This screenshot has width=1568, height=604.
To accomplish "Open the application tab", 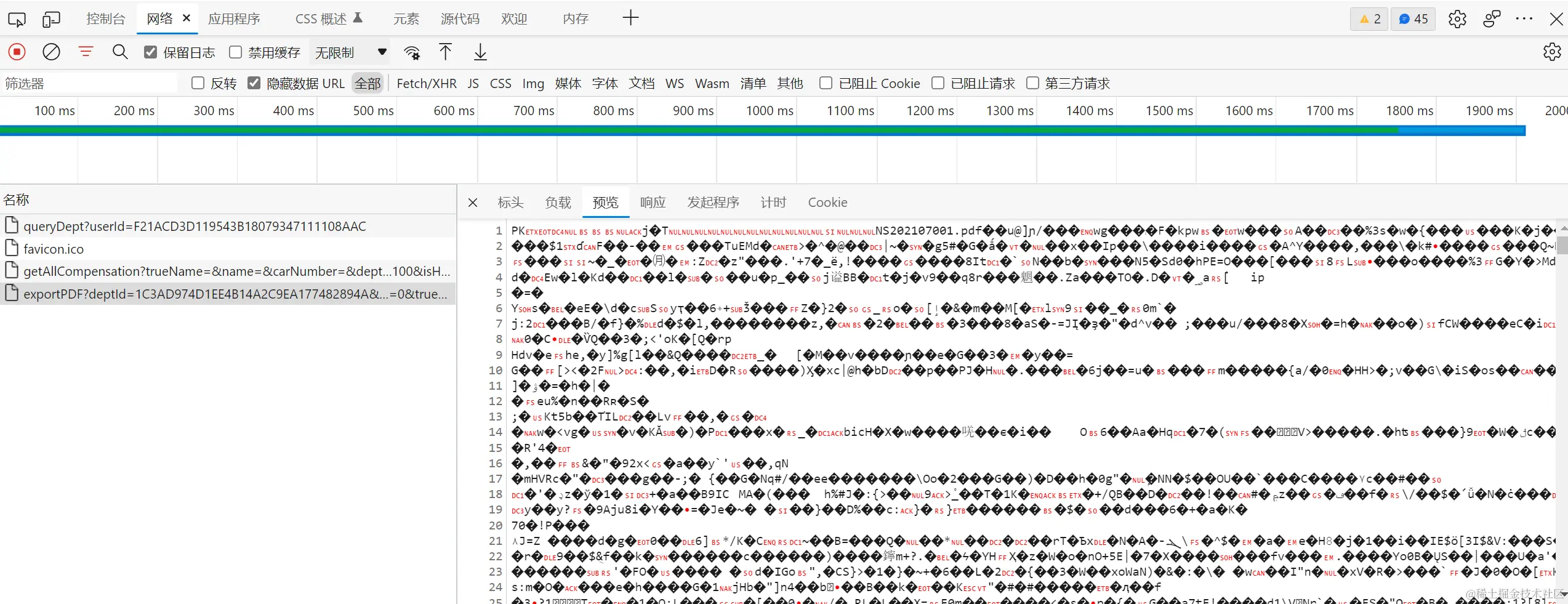I will click(x=234, y=18).
